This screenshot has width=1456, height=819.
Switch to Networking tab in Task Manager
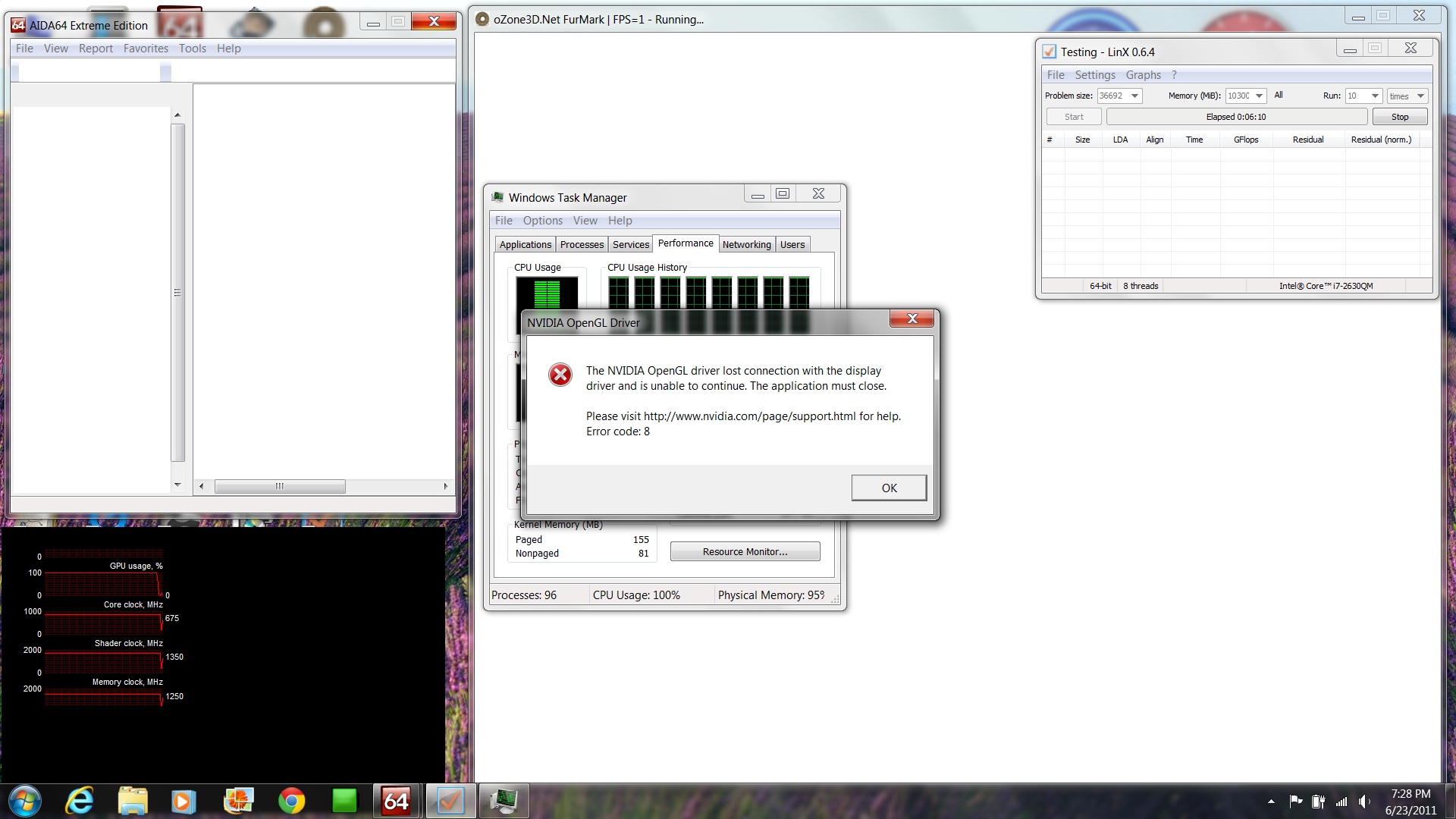pyautogui.click(x=746, y=244)
